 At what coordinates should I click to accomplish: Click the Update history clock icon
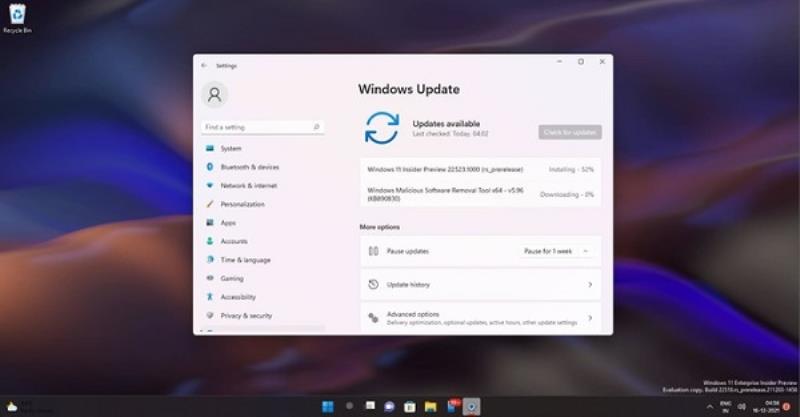[373, 284]
